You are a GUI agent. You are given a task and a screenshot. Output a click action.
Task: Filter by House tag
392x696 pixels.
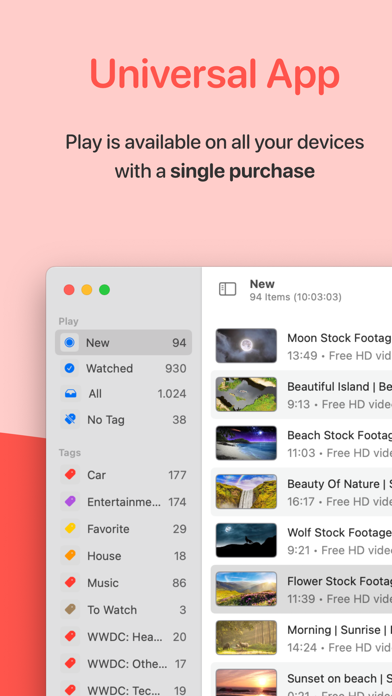pos(123,556)
